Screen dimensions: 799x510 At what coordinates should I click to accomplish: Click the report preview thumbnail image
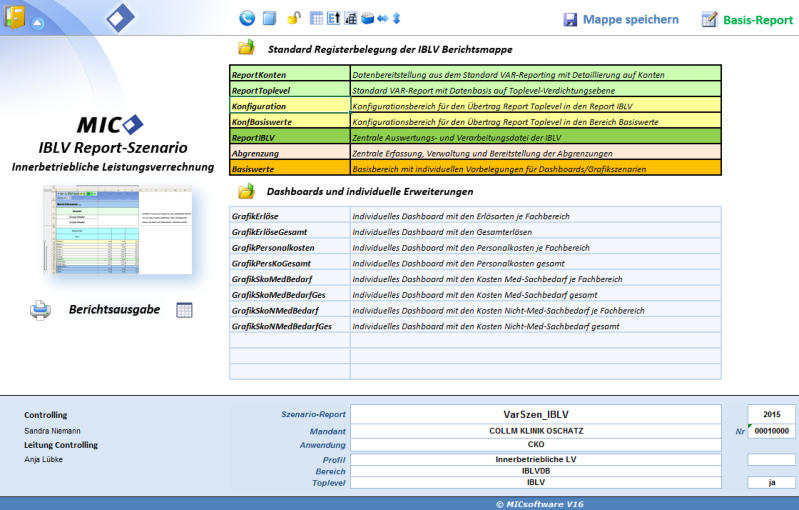pyautogui.click(x=109, y=233)
